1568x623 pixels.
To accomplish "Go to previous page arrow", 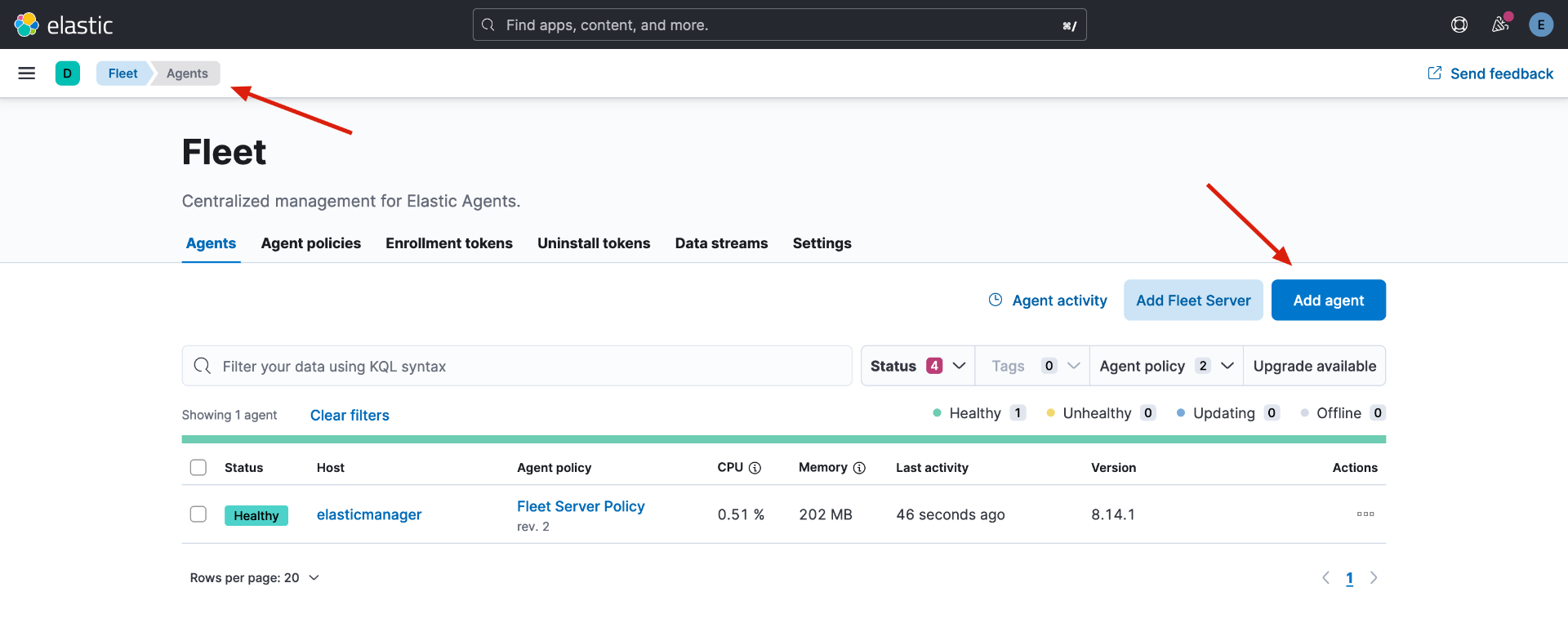I will tap(1325, 578).
